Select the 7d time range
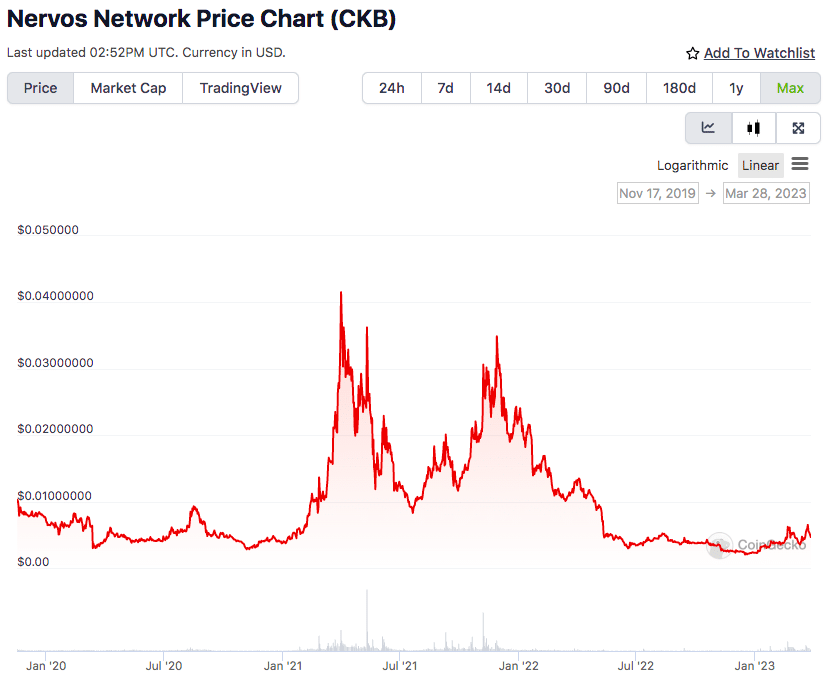 pyautogui.click(x=446, y=88)
